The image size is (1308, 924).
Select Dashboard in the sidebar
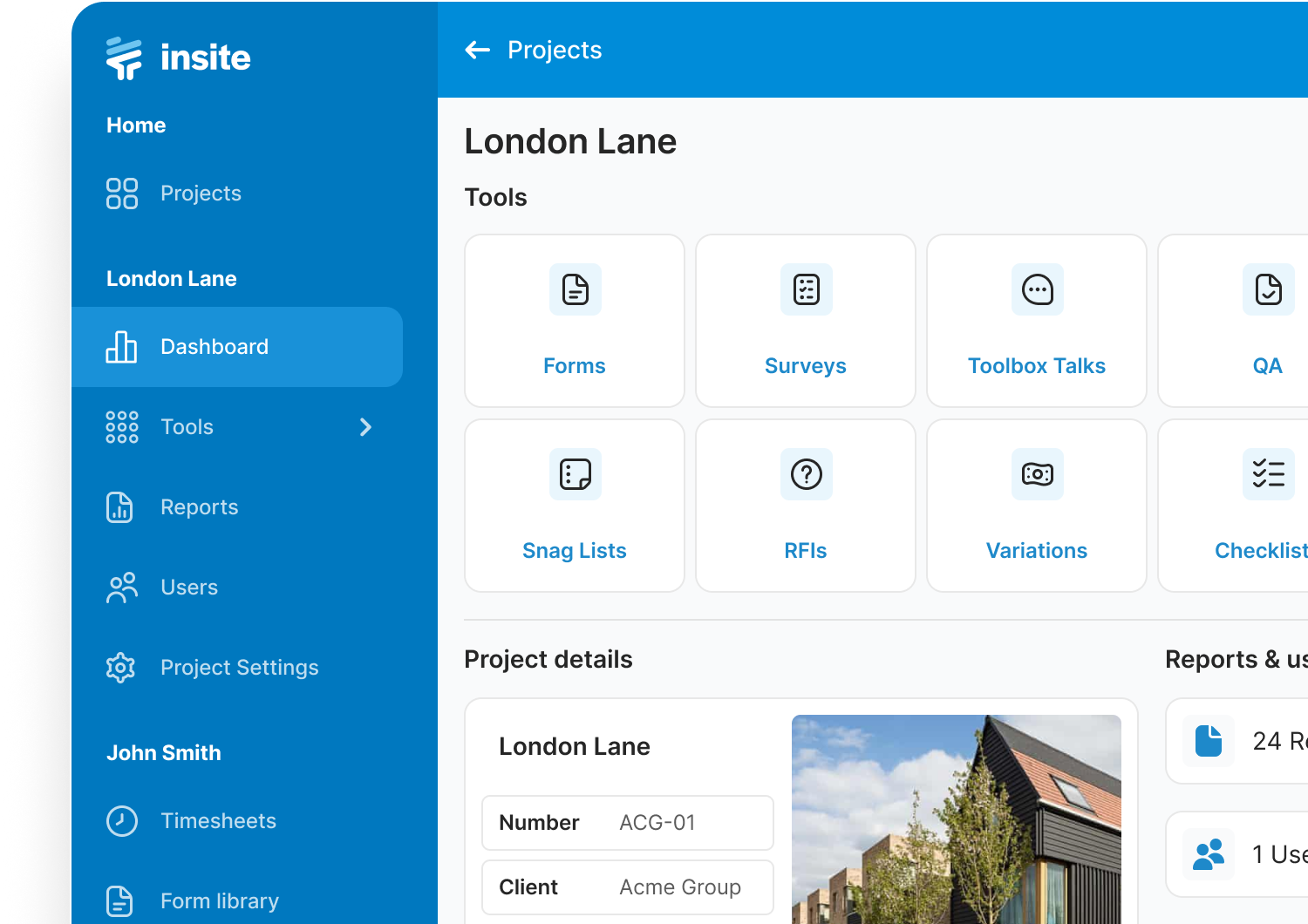click(215, 347)
